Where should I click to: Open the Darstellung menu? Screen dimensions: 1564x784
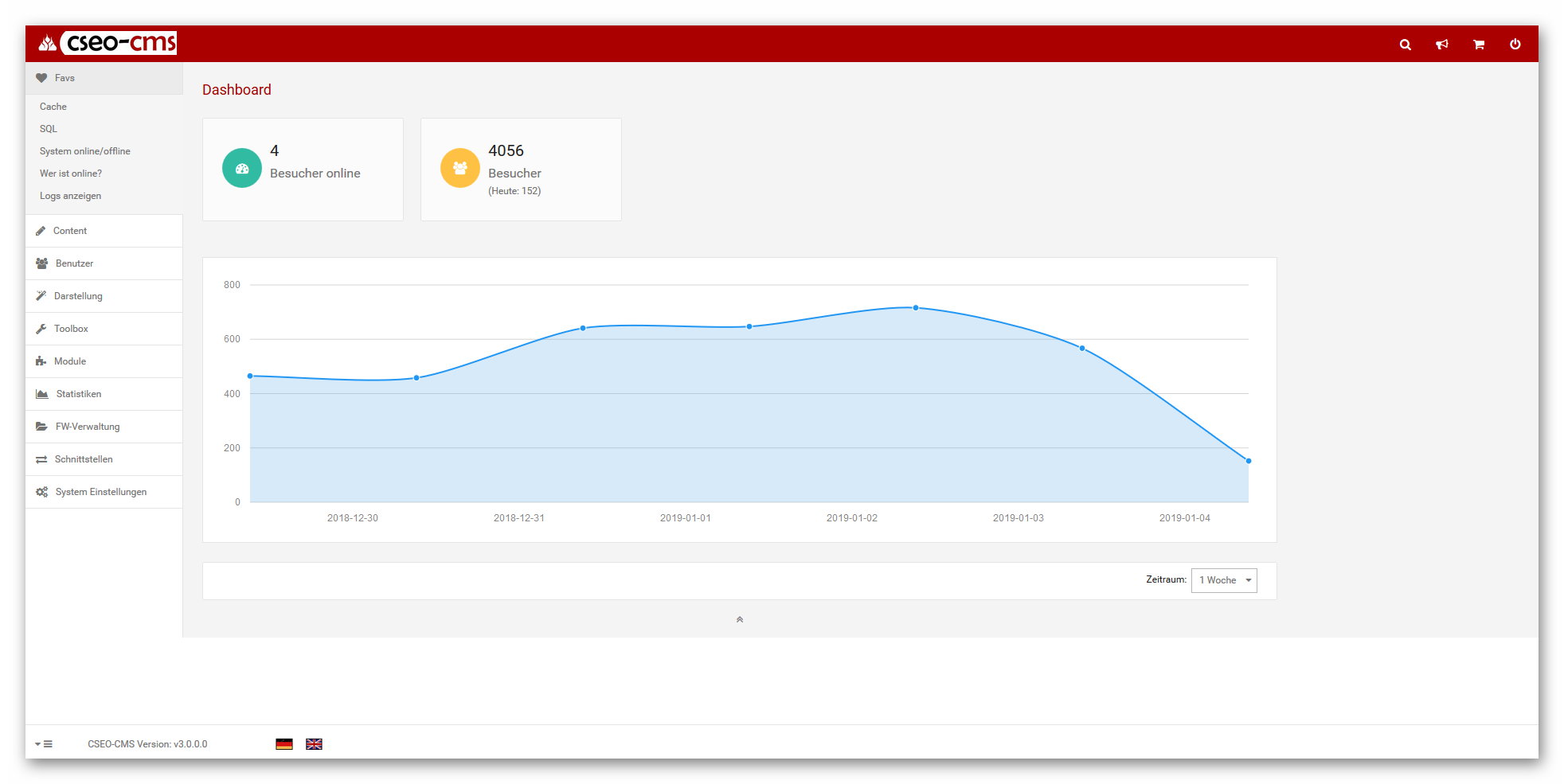tap(104, 296)
